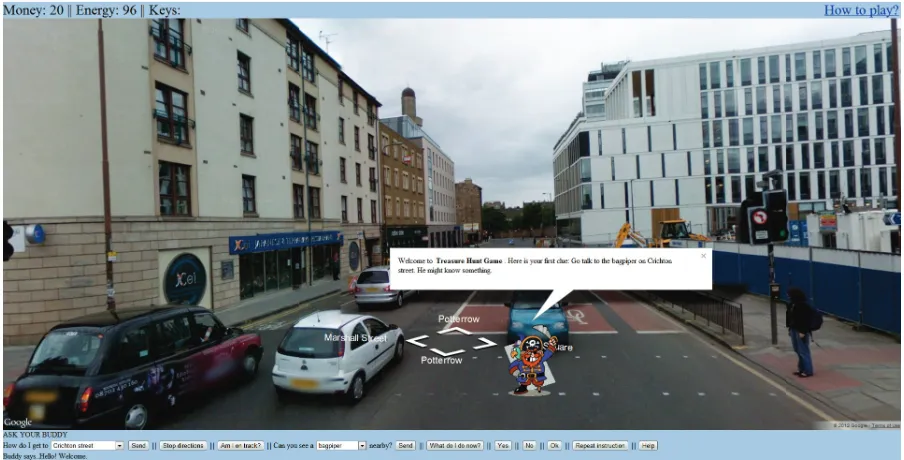Click the Marshall Street road label
Screen dimensions: 904x460
click(355, 338)
